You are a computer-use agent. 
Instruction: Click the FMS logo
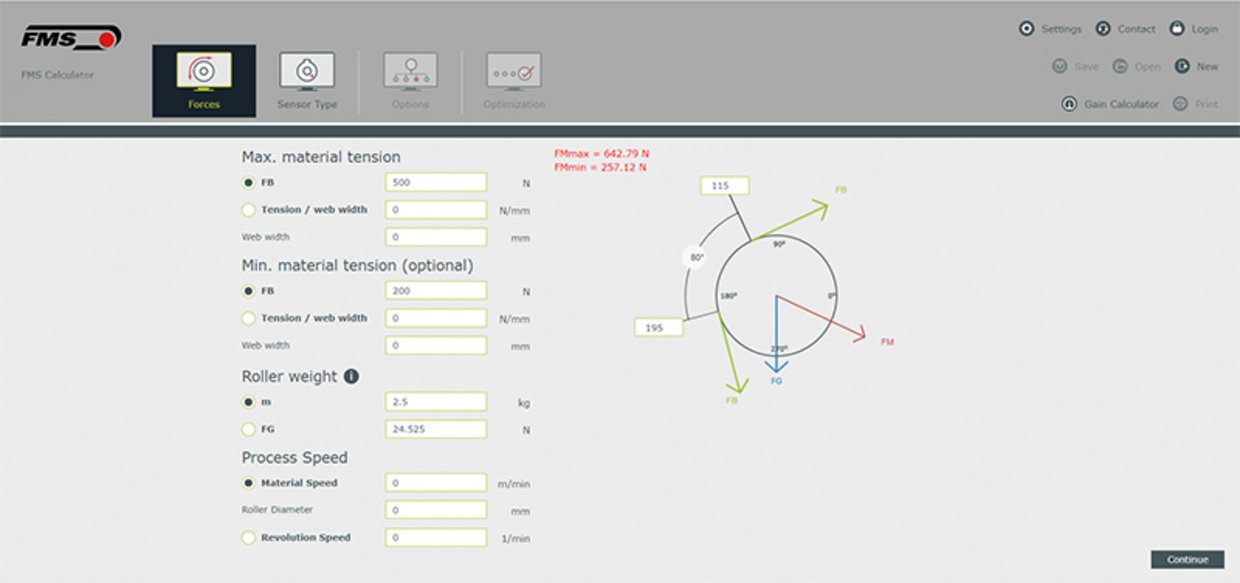[x=71, y=38]
